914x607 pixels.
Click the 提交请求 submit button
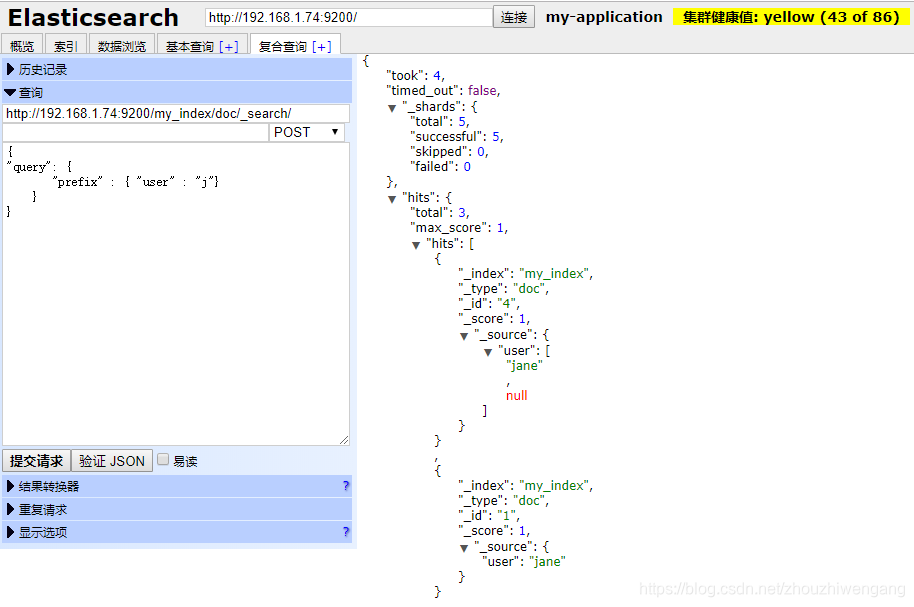36,461
